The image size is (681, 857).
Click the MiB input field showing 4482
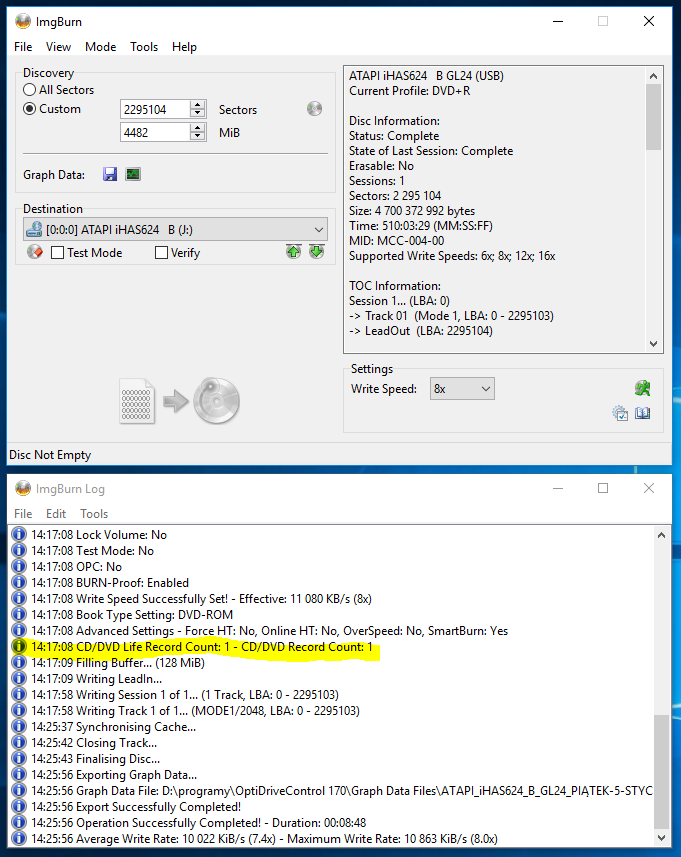coord(155,132)
